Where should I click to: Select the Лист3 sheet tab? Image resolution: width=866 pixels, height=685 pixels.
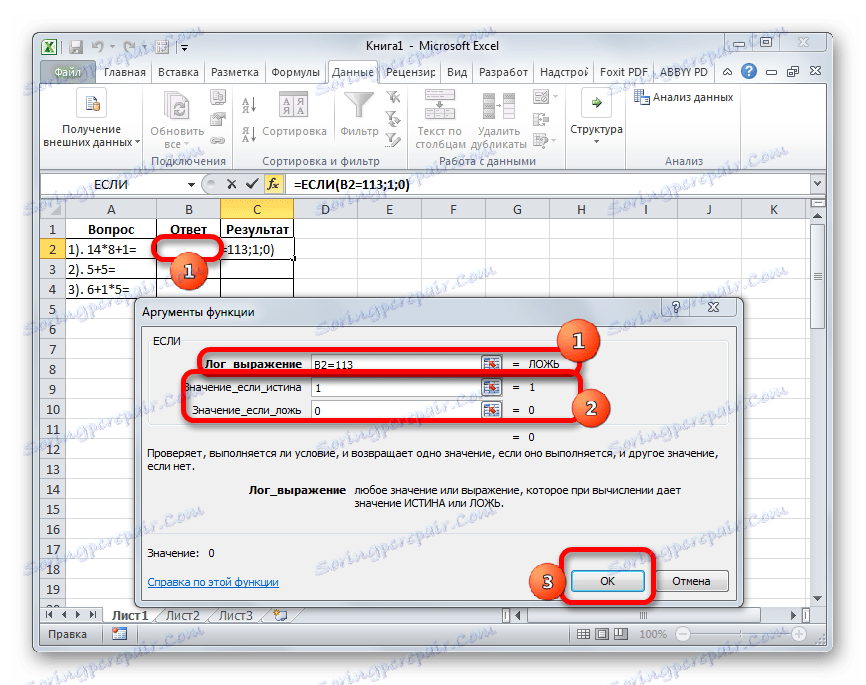(x=236, y=615)
